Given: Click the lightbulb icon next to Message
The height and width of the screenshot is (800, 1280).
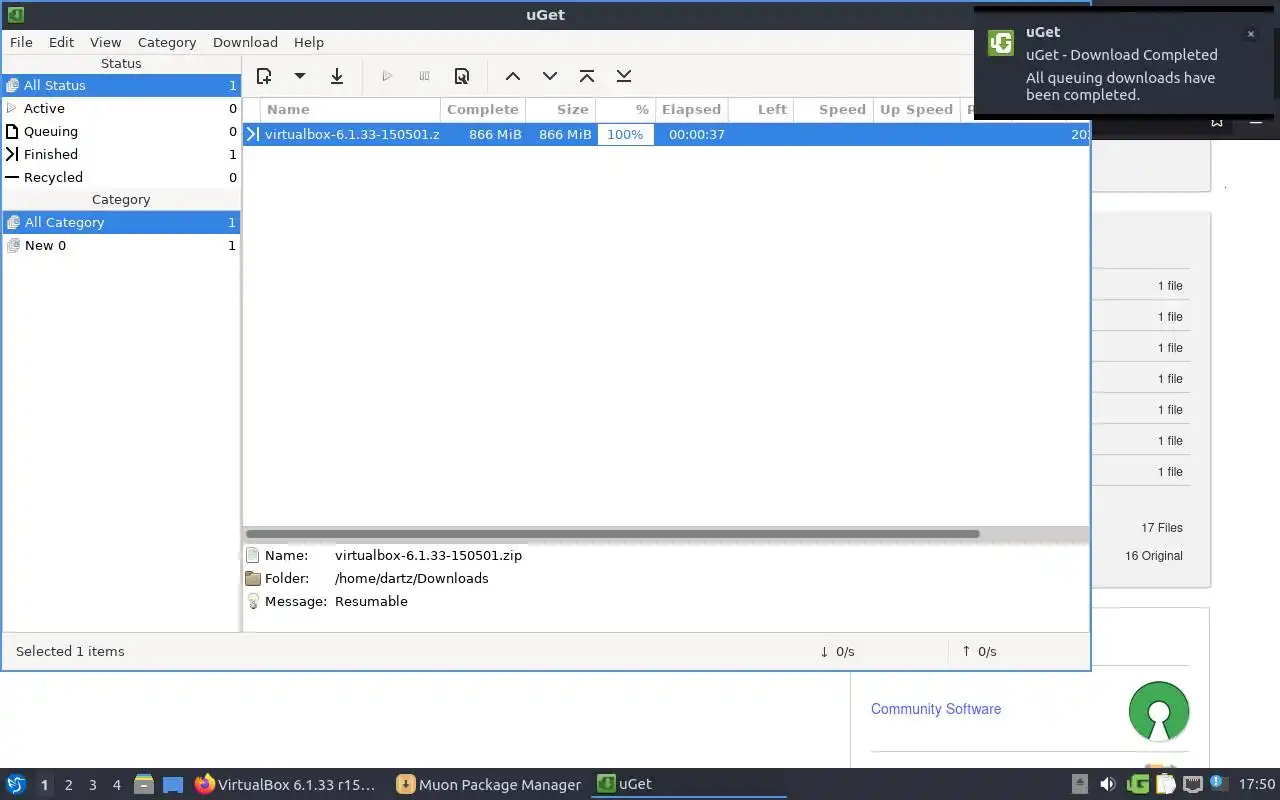Looking at the screenshot, I should point(253,601).
